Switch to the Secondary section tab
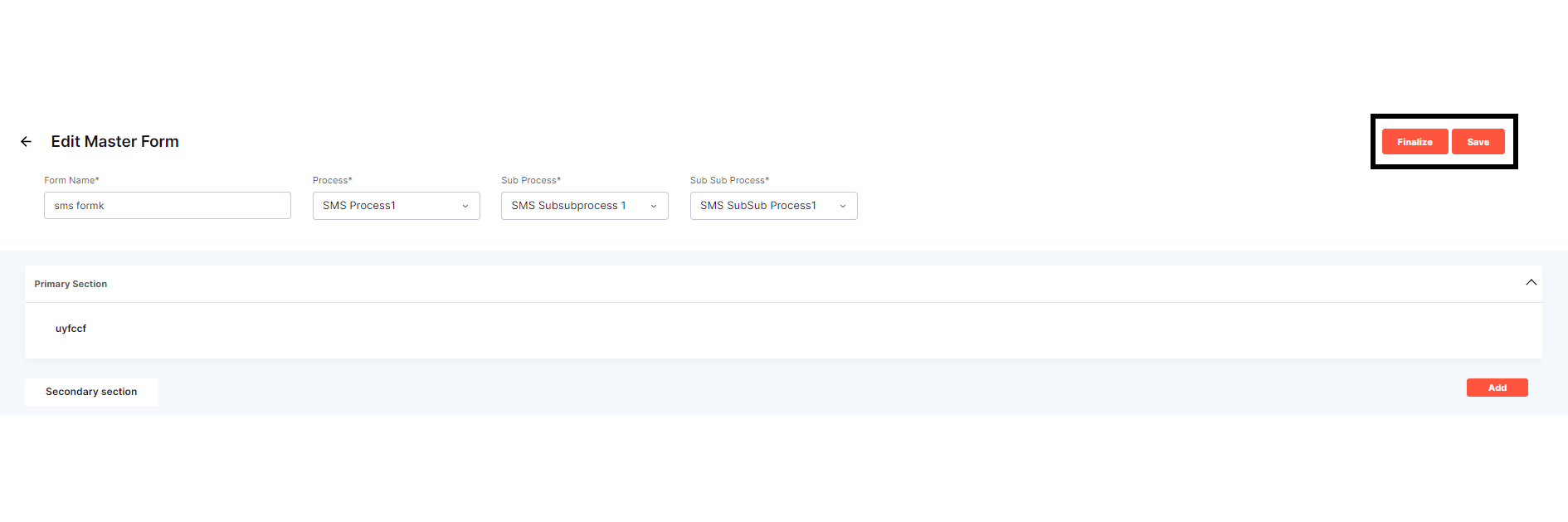The image size is (1568, 522). point(91,392)
